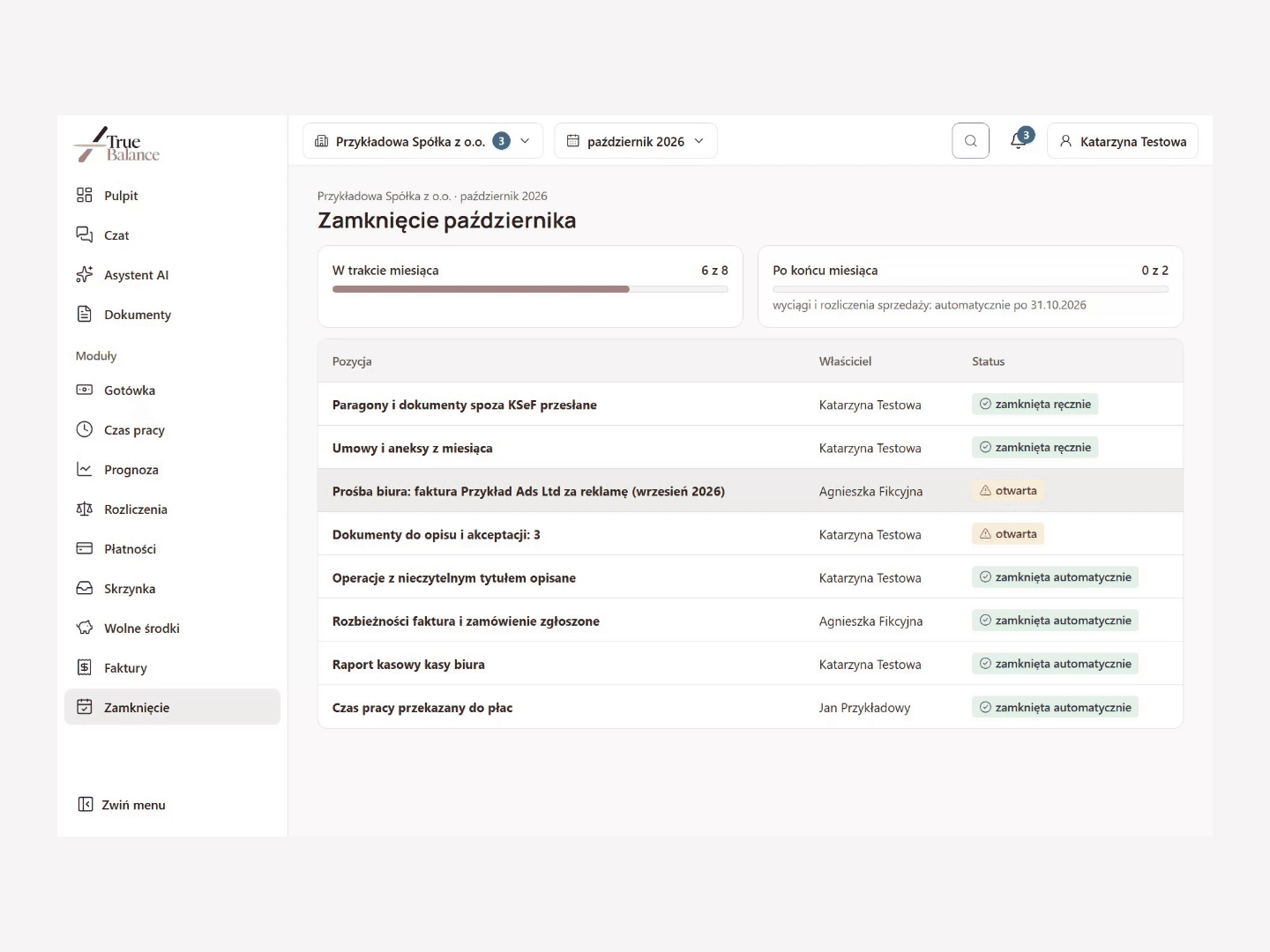This screenshot has width=1270, height=952.
Task: Open row 'Czas pracy przekazany do płac'
Action: (751, 707)
